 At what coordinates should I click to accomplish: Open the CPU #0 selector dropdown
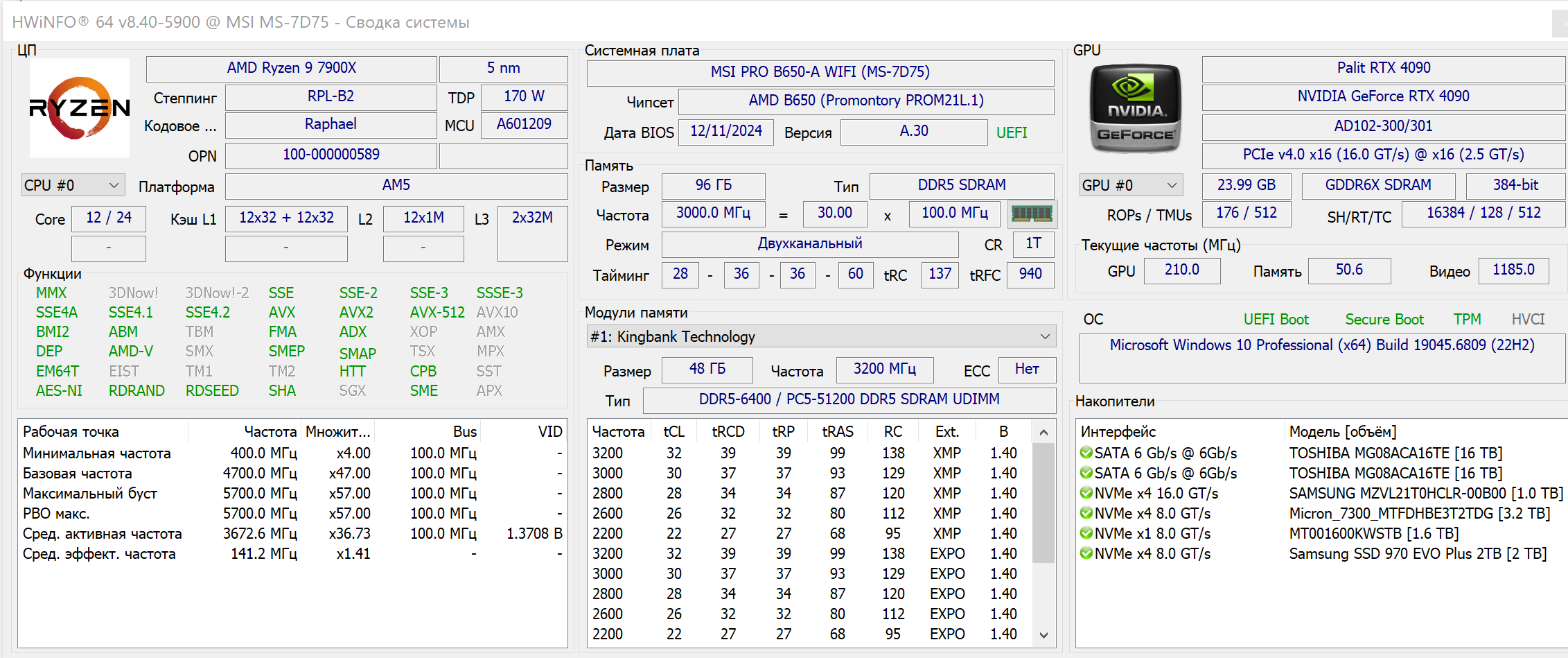coord(73,186)
